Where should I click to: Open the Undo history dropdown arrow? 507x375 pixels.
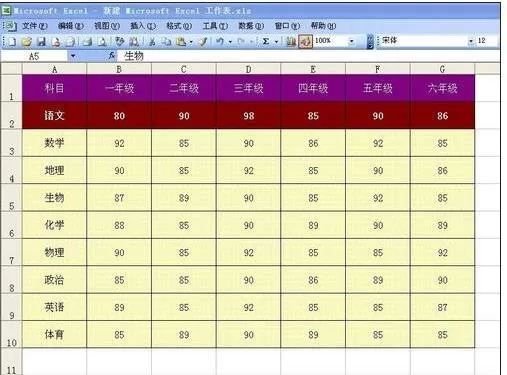pyautogui.click(x=230, y=42)
